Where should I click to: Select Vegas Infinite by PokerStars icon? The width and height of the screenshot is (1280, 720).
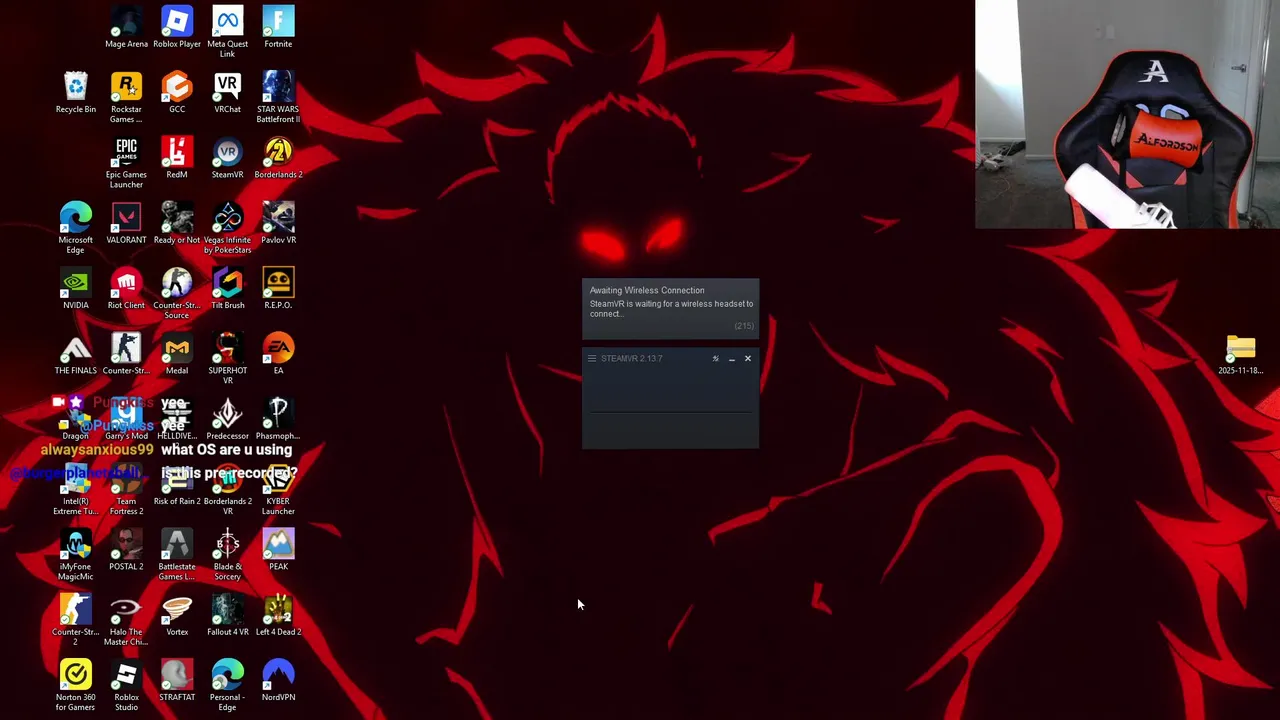[x=227, y=228]
